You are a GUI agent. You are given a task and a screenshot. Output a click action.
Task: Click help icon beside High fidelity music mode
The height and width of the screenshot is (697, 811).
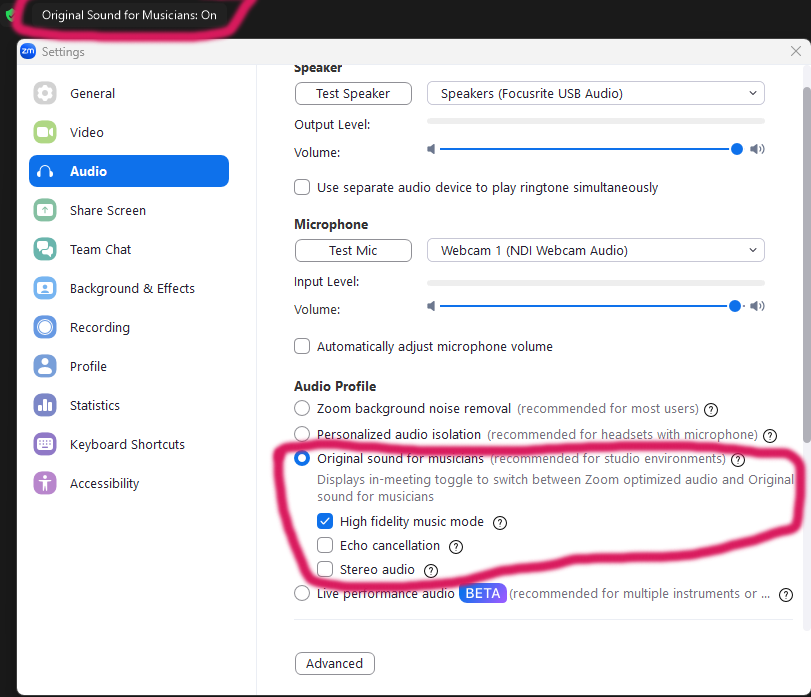500,522
